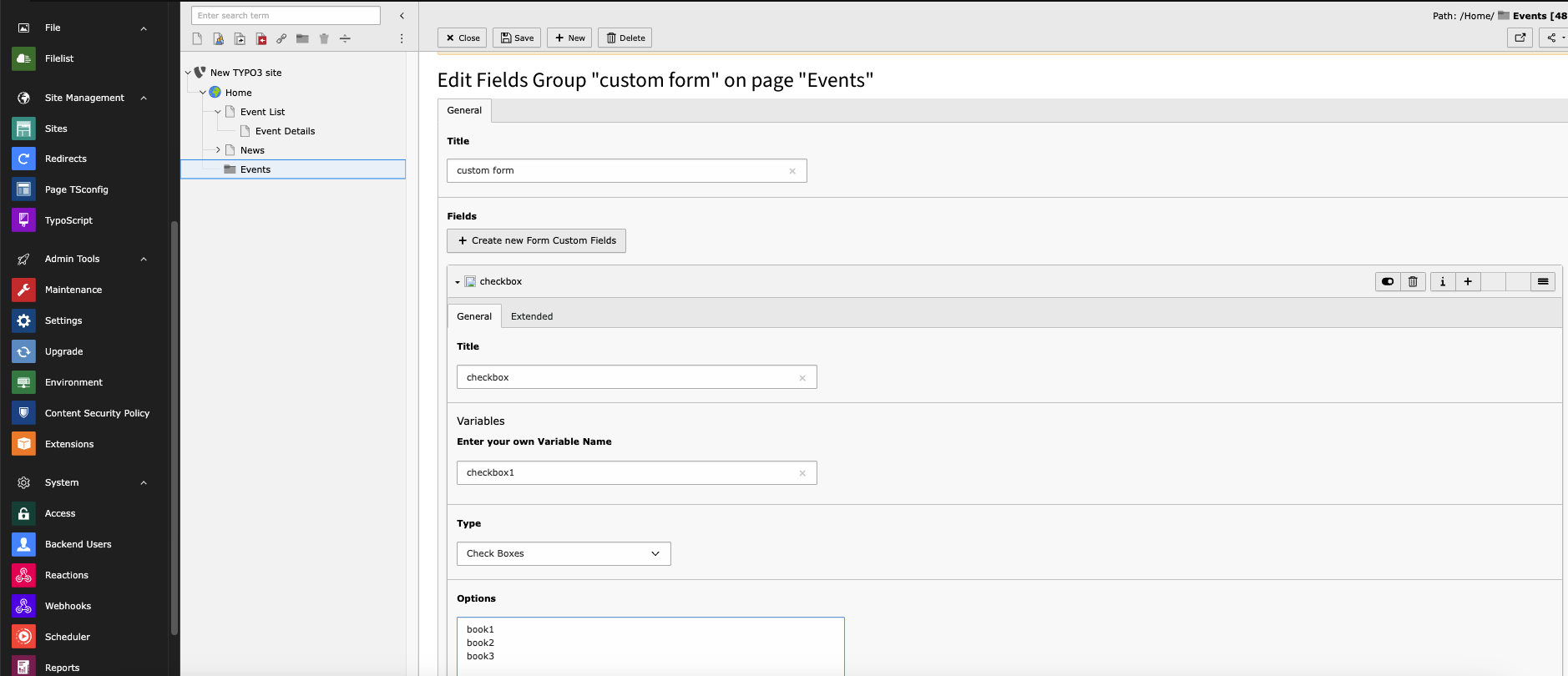
Task: Click the module menu vertical scrollbar
Action: pyautogui.click(x=175, y=428)
